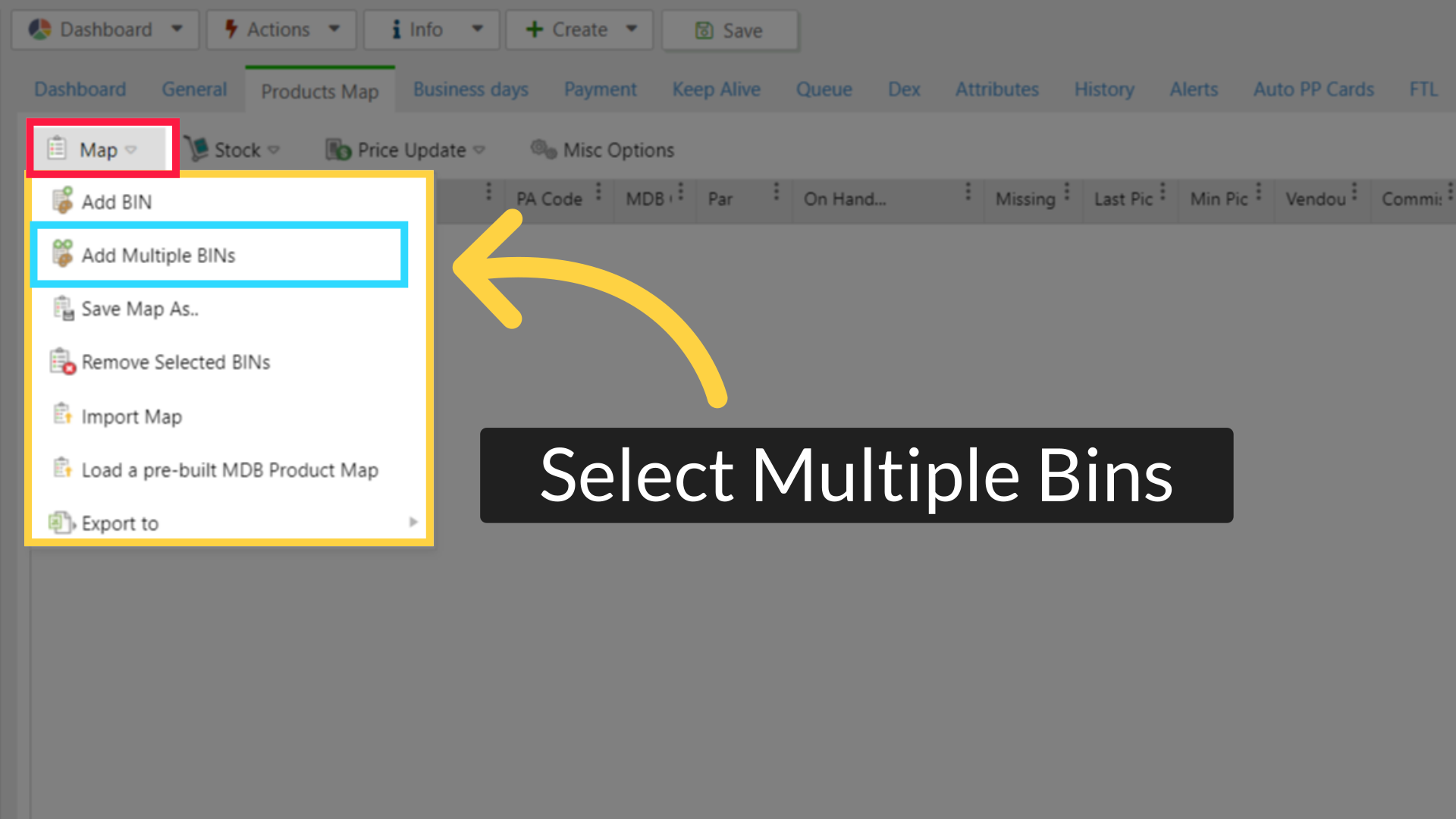Click the Export to icon
Screen dimensions: 1456x819
pyautogui.click(x=62, y=522)
